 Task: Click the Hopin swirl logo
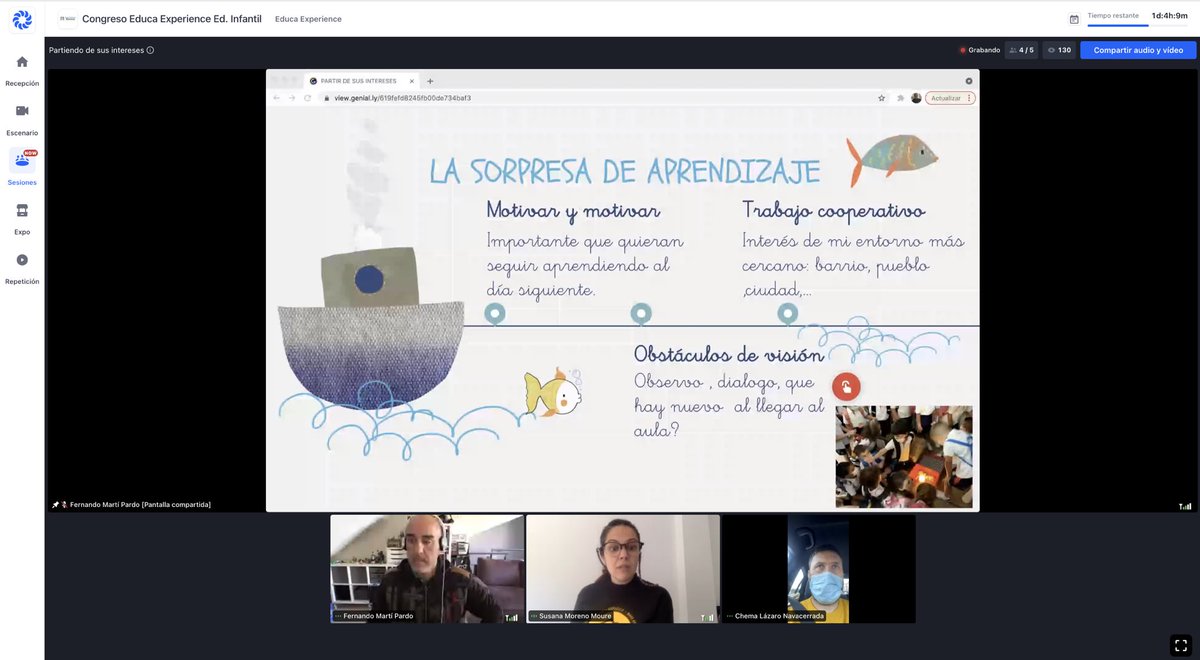(22, 19)
